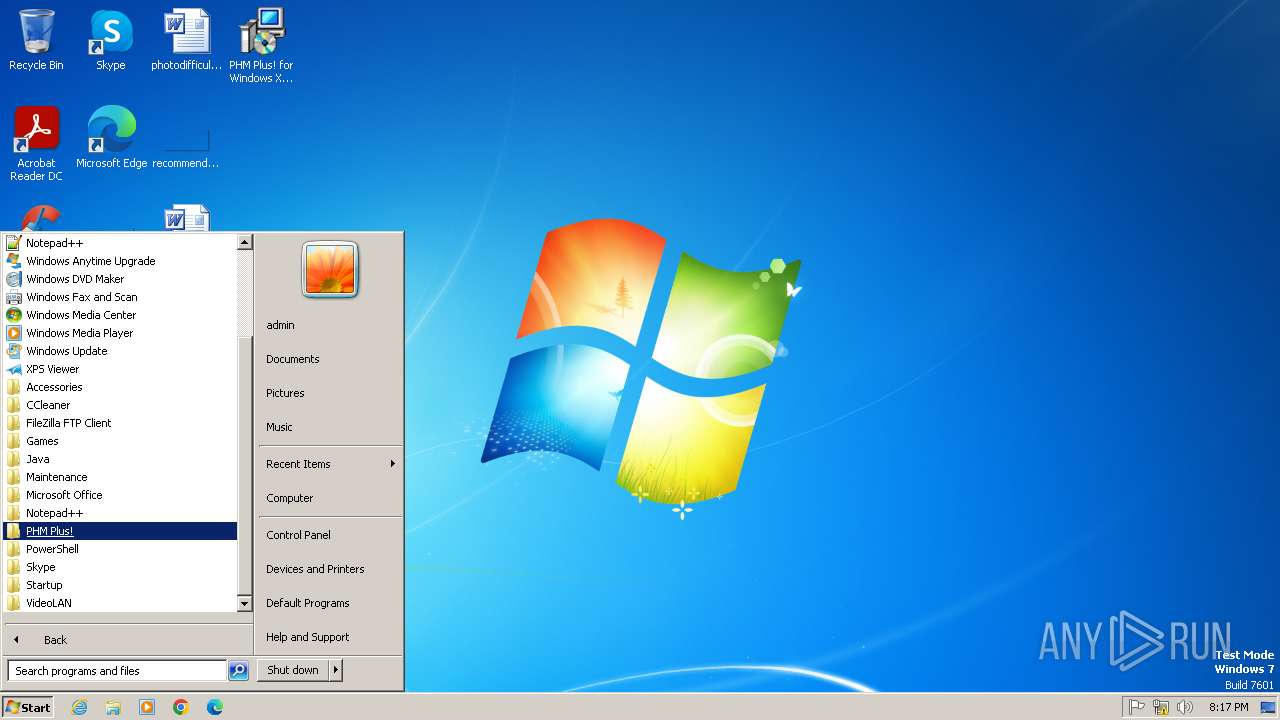
Task: Expand the Maintenance folder
Action: tap(120, 477)
